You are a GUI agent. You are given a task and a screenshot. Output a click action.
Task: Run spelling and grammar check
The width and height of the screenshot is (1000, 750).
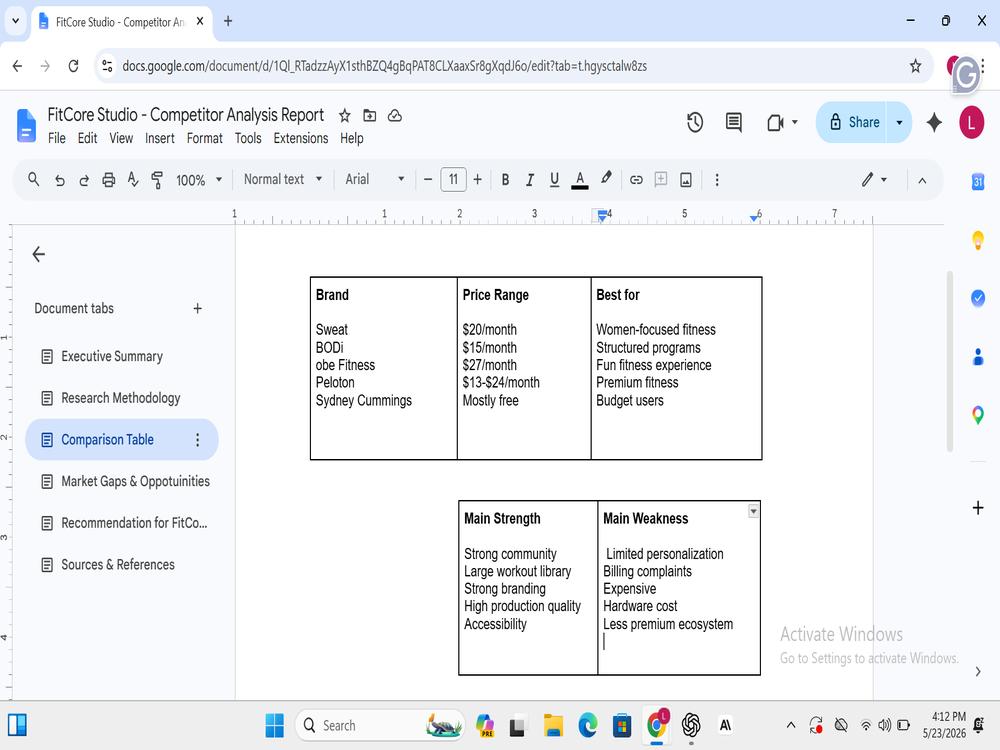click(x=133, y=180)
